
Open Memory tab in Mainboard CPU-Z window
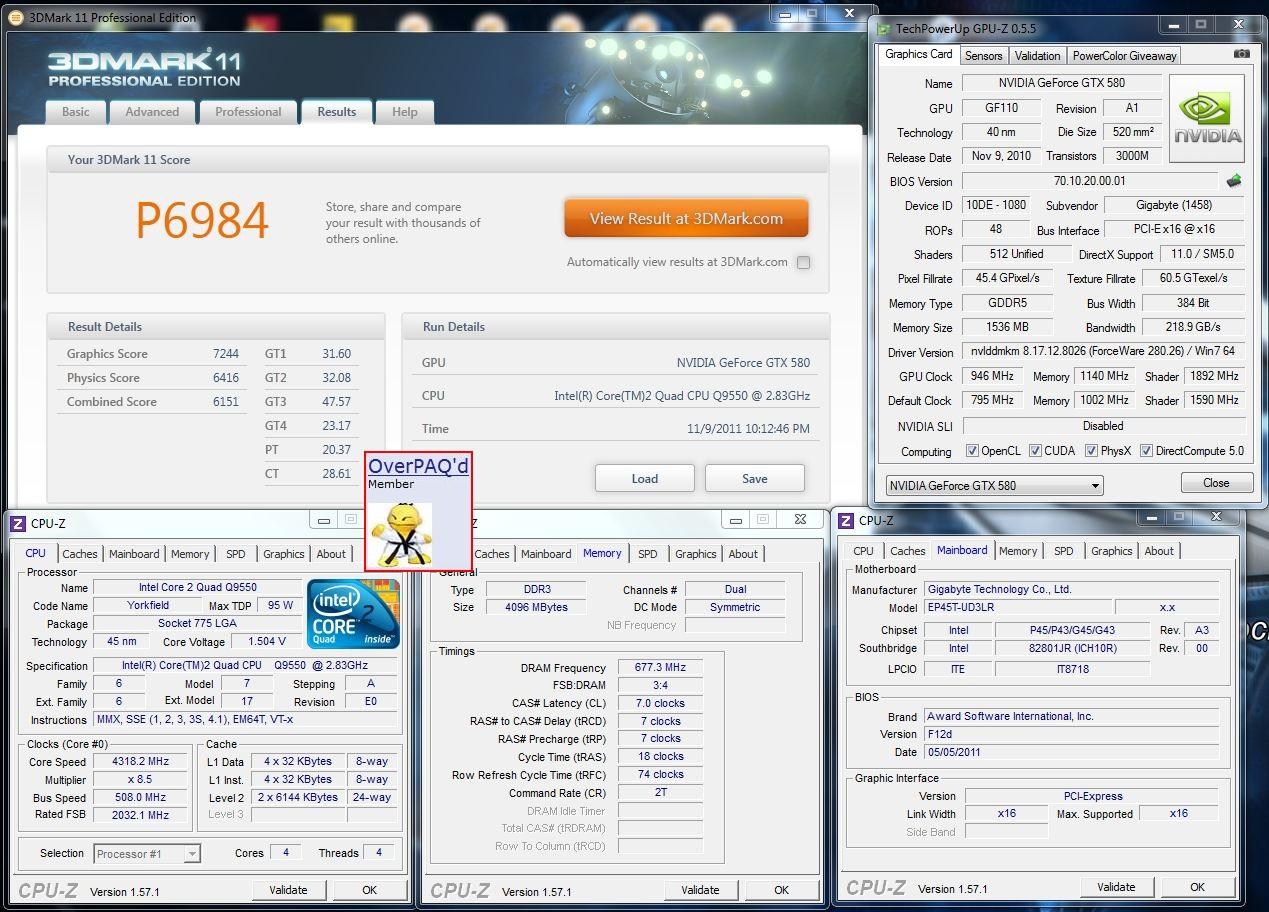tap(1018, 551)
